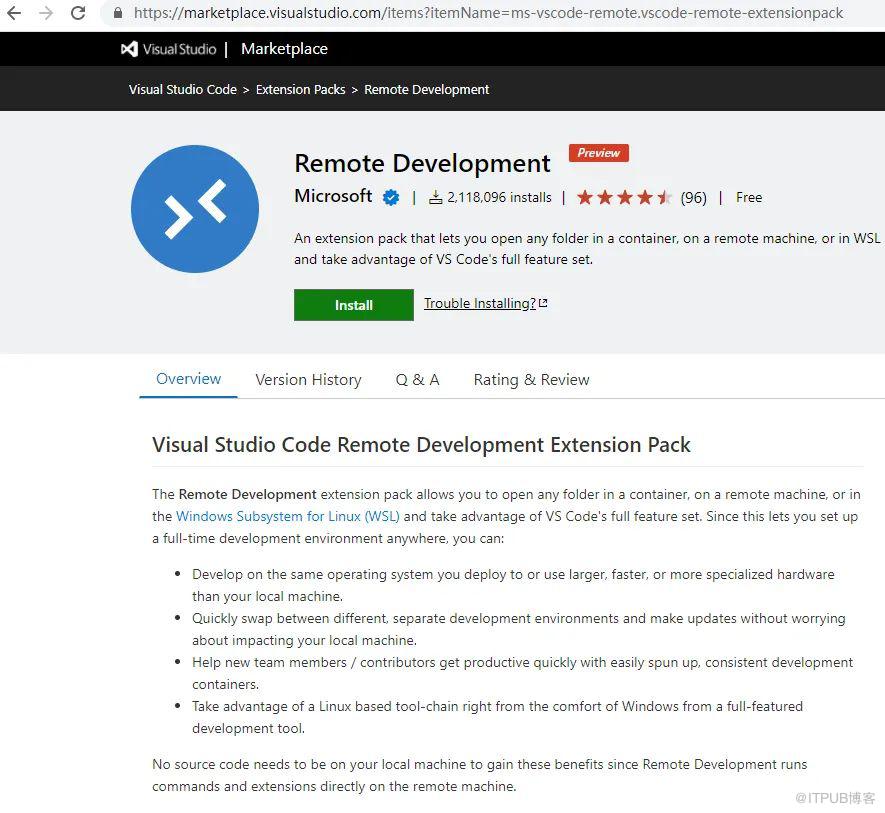
Task: Open the Overview tab
Action: tap(188, 379)
